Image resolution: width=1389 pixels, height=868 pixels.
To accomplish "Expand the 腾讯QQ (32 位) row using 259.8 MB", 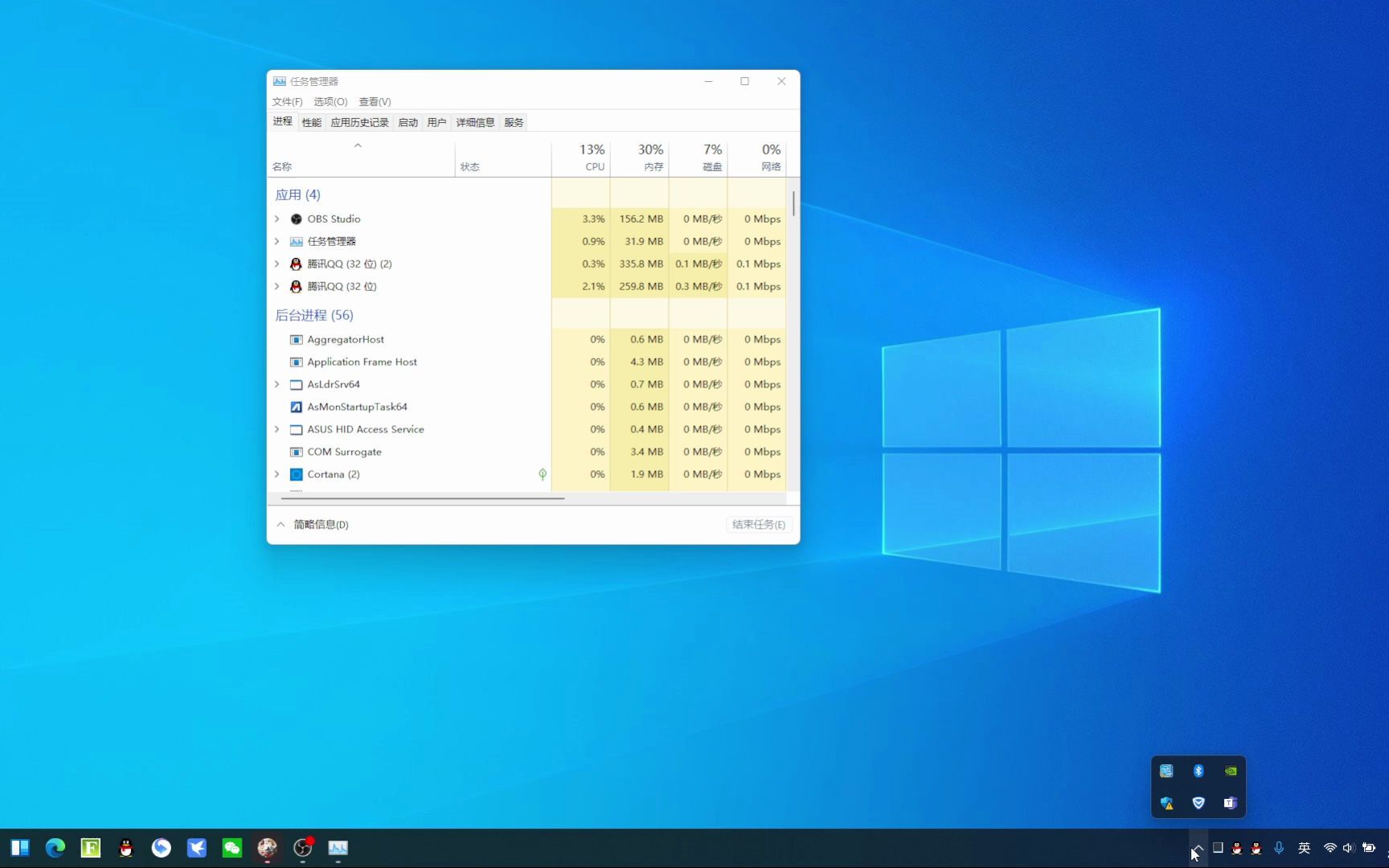I will (277, 286).
